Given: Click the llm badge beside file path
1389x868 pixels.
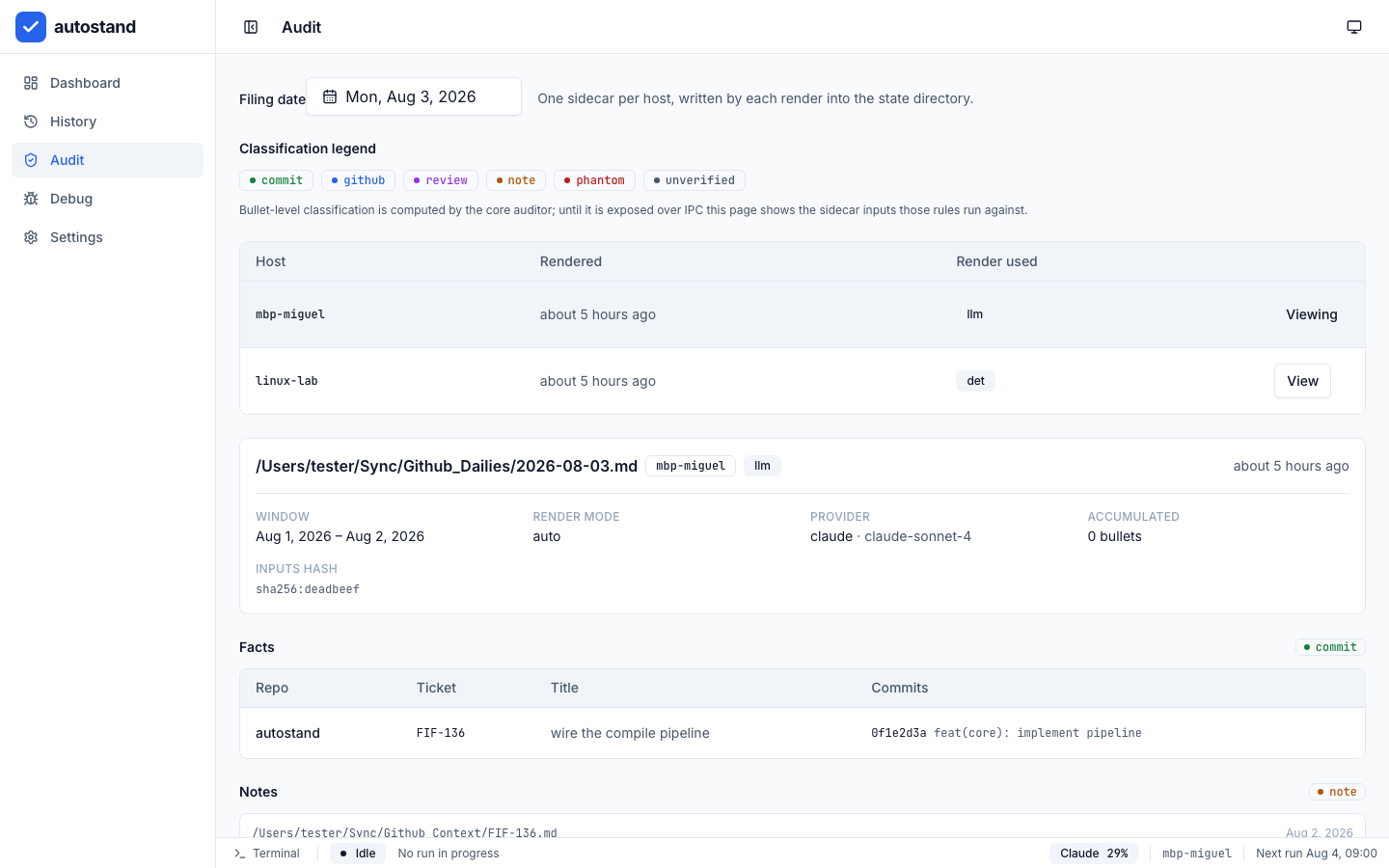Looking at the screenshot, I should click(762, 466).
